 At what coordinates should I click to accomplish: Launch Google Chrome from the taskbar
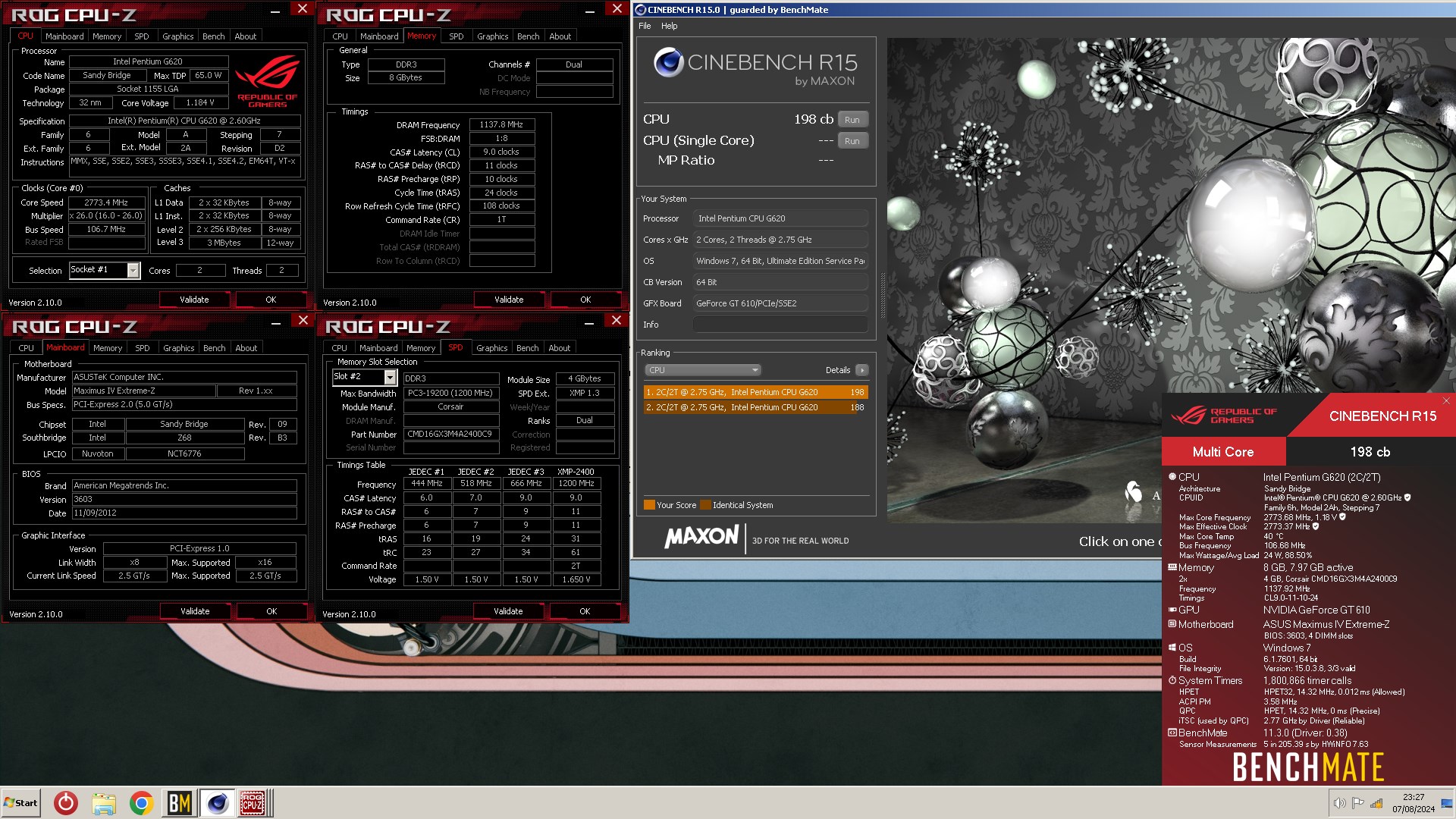click(142, 803)
